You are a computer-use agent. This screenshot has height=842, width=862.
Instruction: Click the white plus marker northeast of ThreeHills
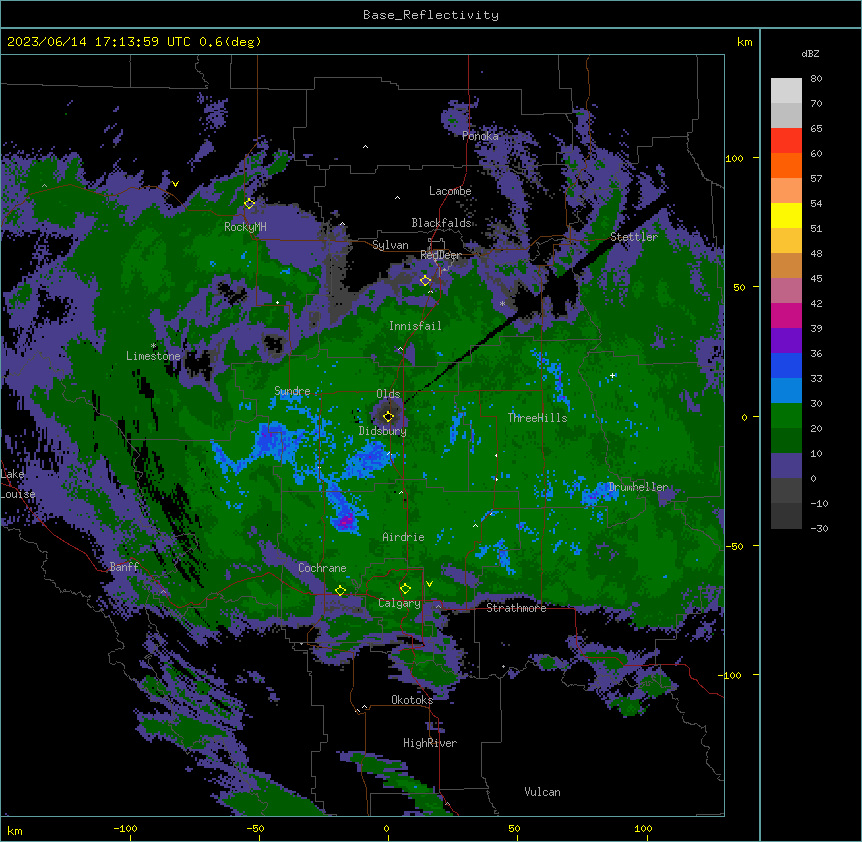tap(612, 375)
